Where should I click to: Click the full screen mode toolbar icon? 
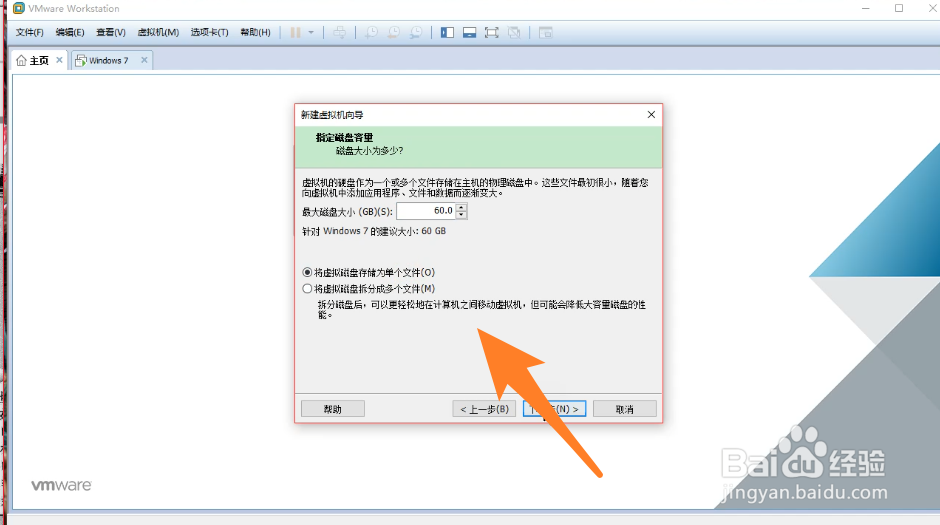tap(492, 32)
